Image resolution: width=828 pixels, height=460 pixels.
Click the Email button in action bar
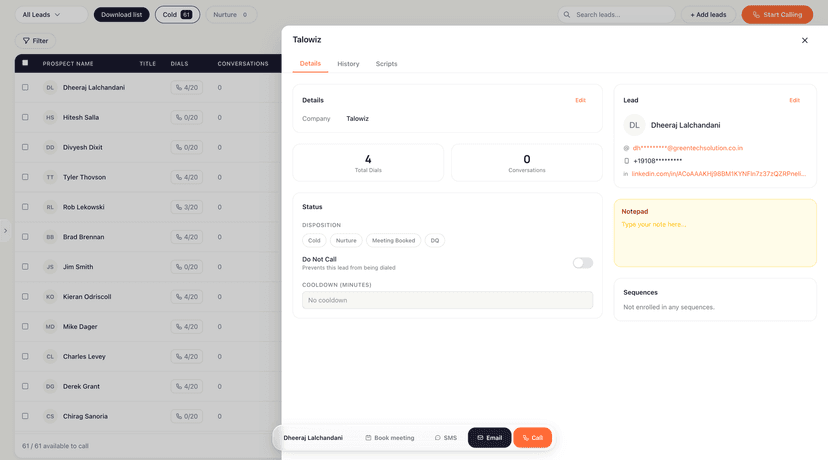tap(489, 438)
